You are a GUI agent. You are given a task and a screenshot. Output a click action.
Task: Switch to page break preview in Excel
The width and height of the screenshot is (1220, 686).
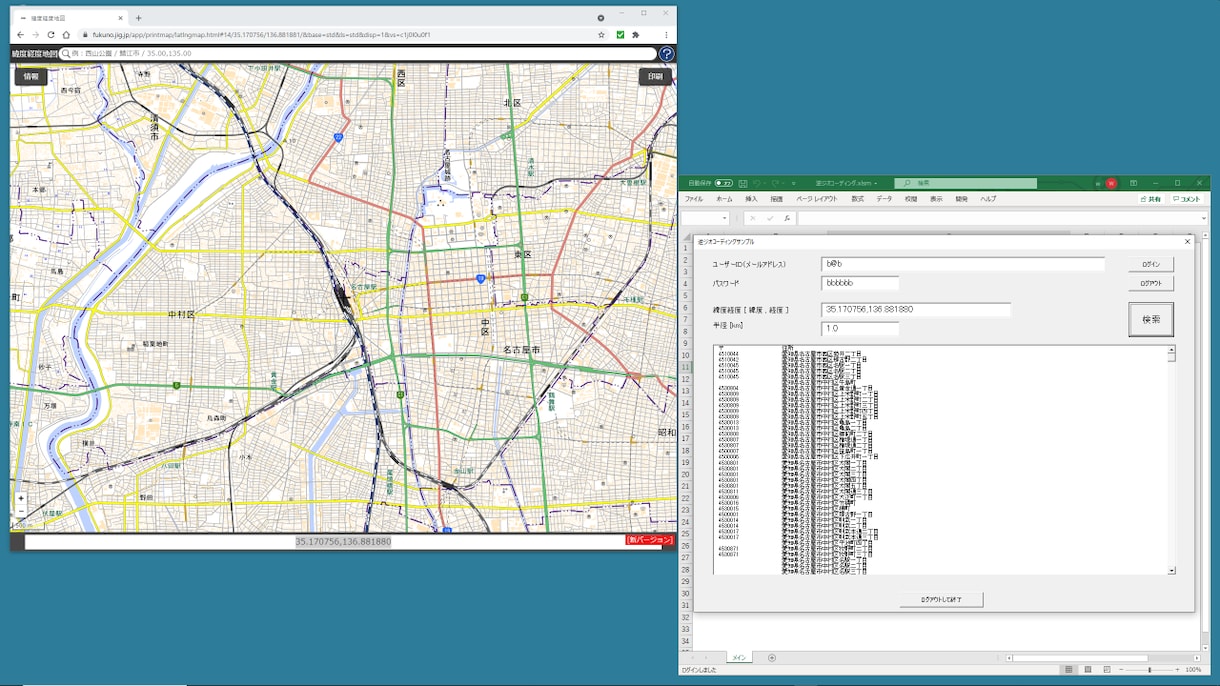1107,670
